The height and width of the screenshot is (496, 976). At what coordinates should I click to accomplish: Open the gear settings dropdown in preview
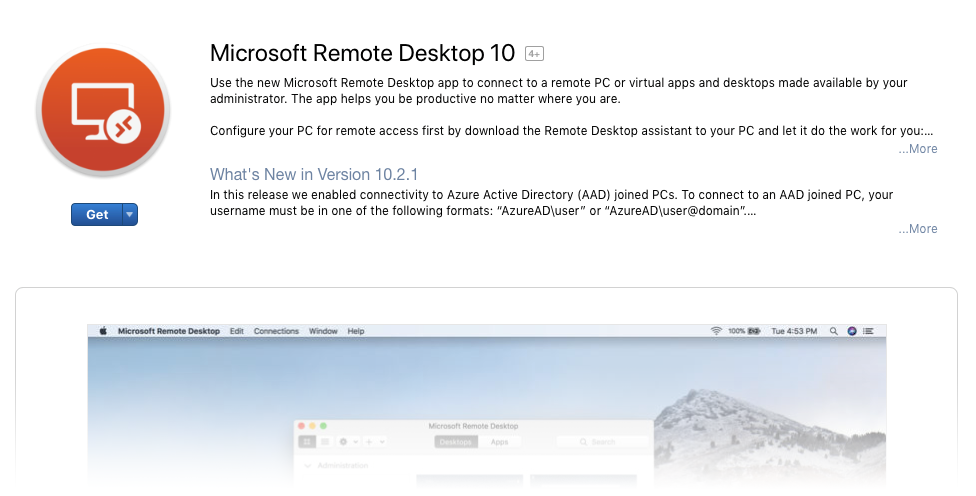pos(348,442)
